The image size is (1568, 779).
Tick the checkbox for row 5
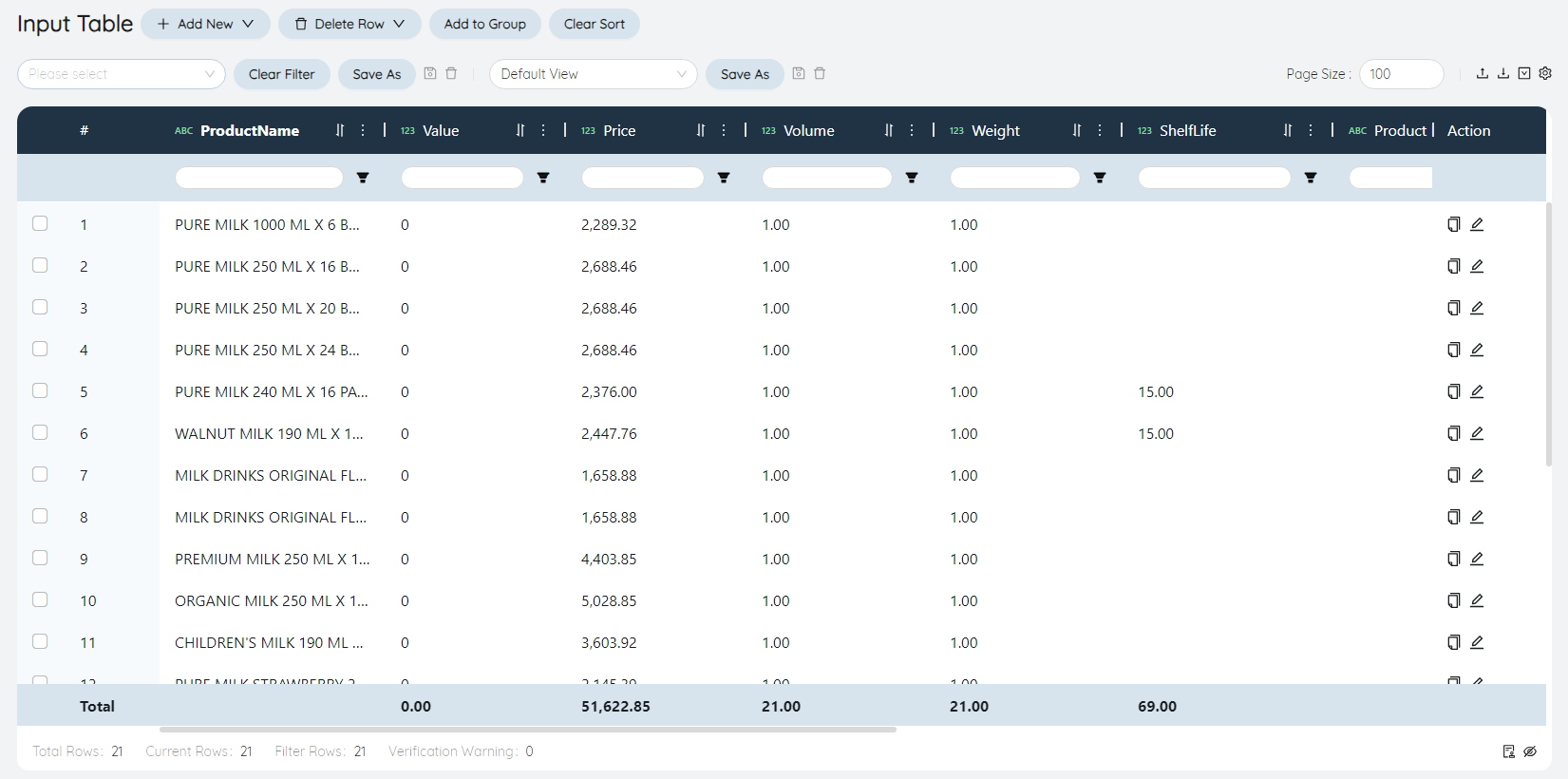[x=40, y=390]
